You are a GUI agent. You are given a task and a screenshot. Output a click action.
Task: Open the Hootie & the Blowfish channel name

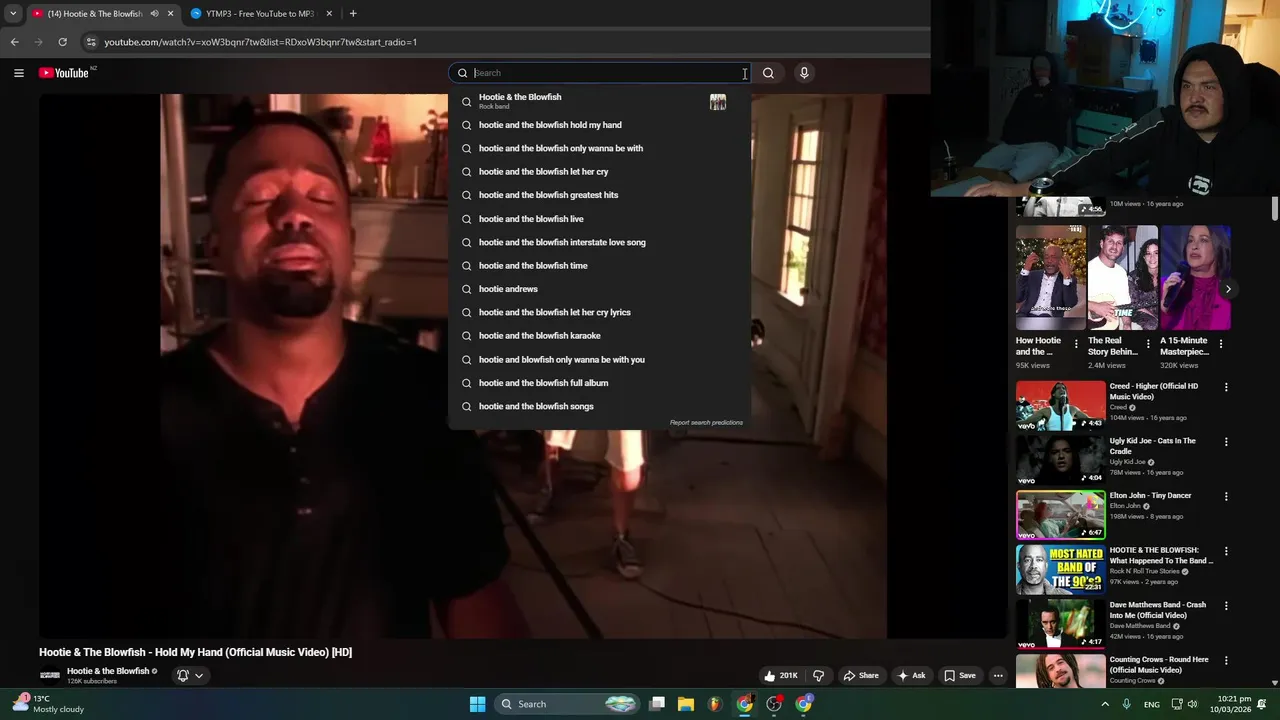pyautogui.click(x=108, y=671)
